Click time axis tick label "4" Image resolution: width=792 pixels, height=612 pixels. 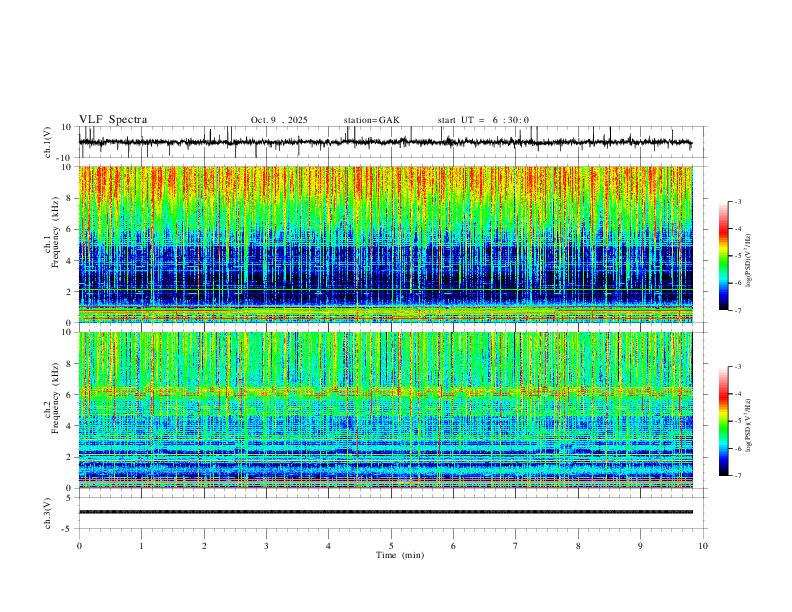coord(329,546)
